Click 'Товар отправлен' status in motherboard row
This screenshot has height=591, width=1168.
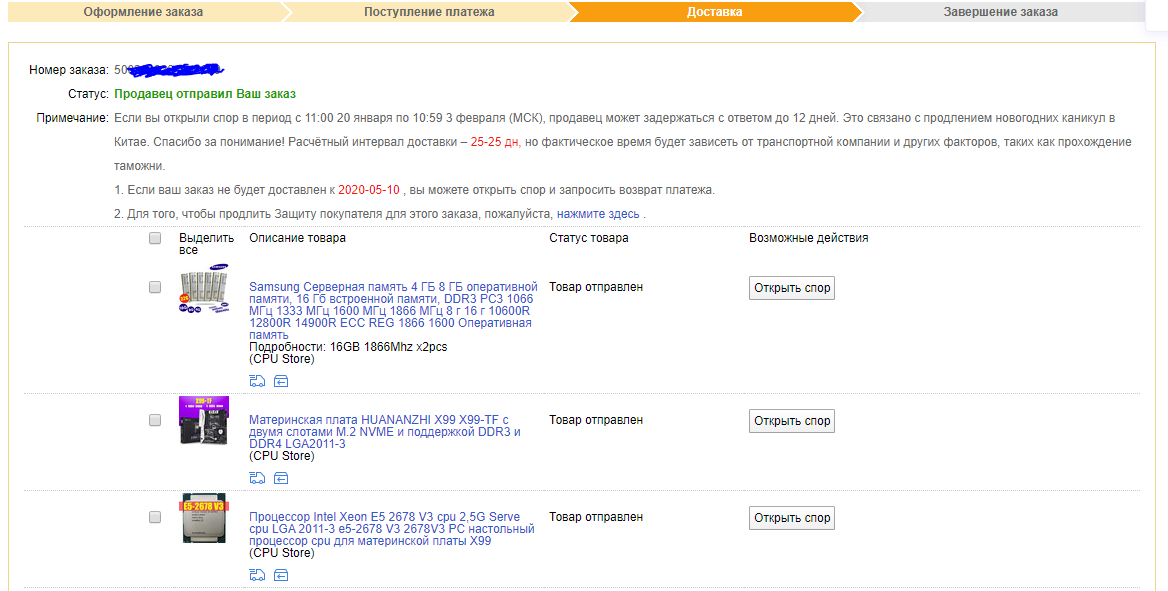[596, 420]
